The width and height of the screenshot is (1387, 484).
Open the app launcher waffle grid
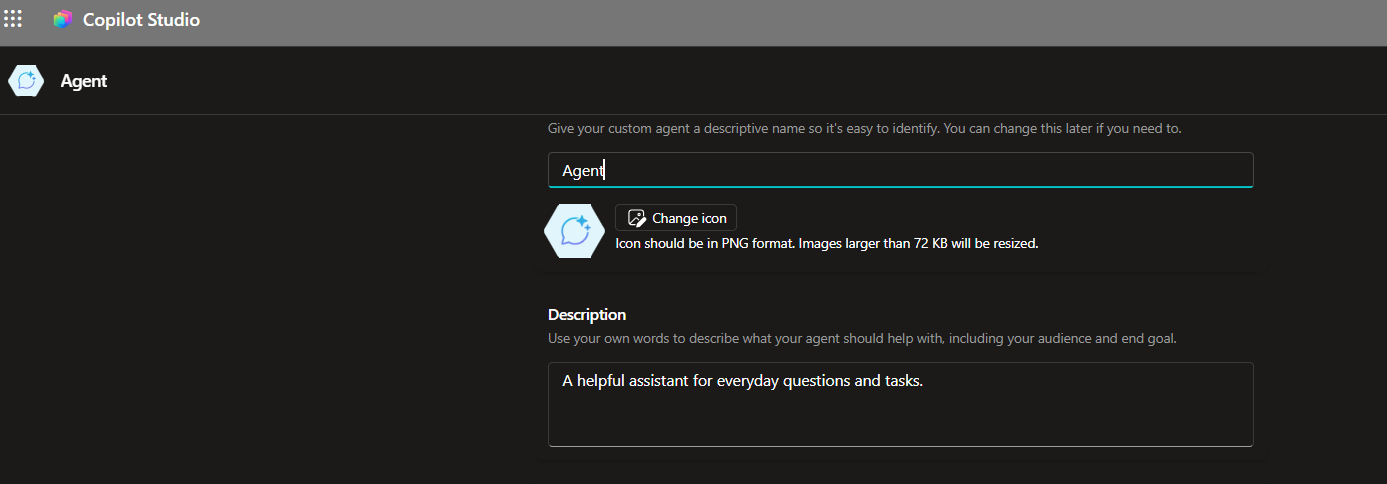coord(13,19)
